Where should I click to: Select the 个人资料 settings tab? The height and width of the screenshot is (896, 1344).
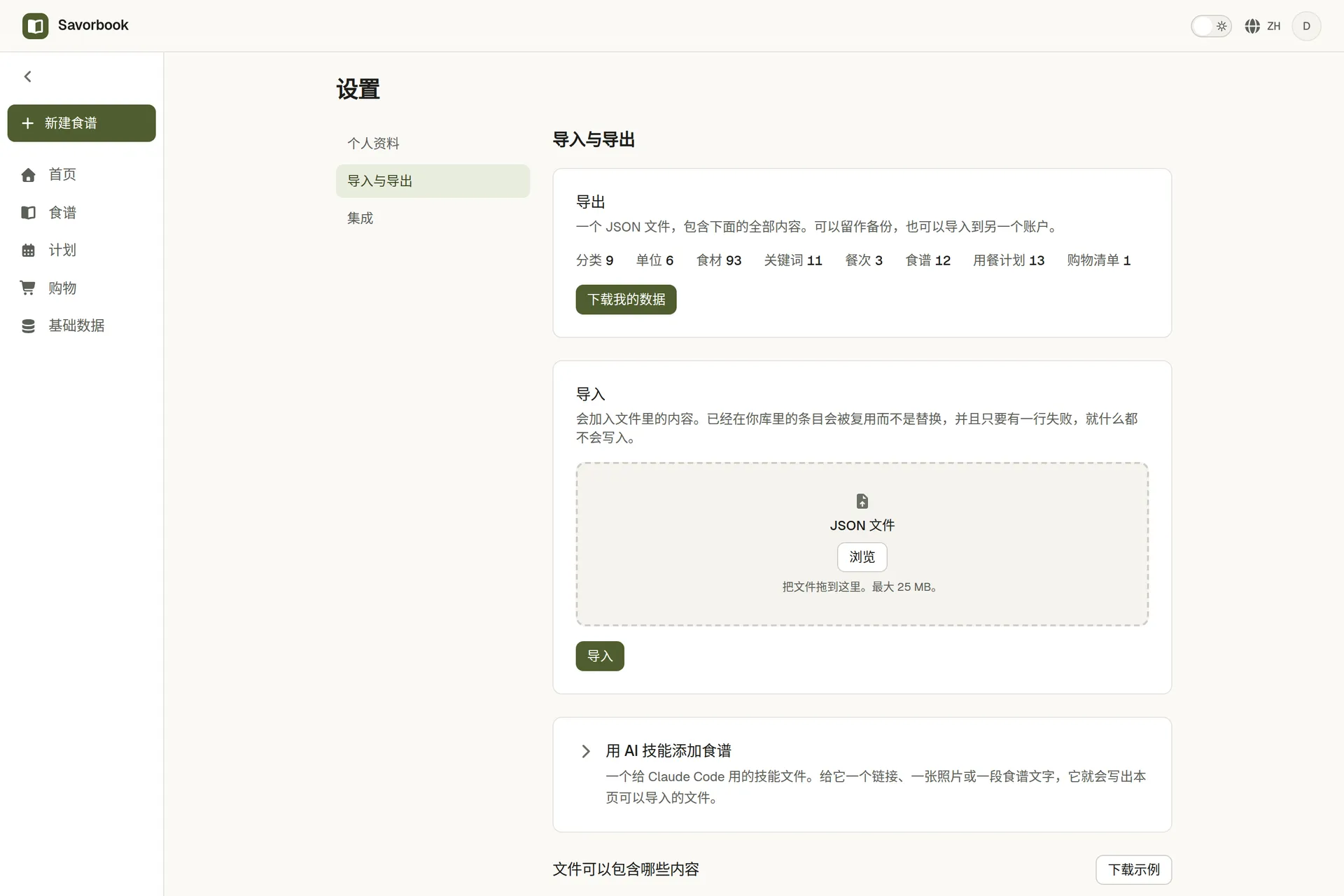pyautogui.click(x=433, y=143)
